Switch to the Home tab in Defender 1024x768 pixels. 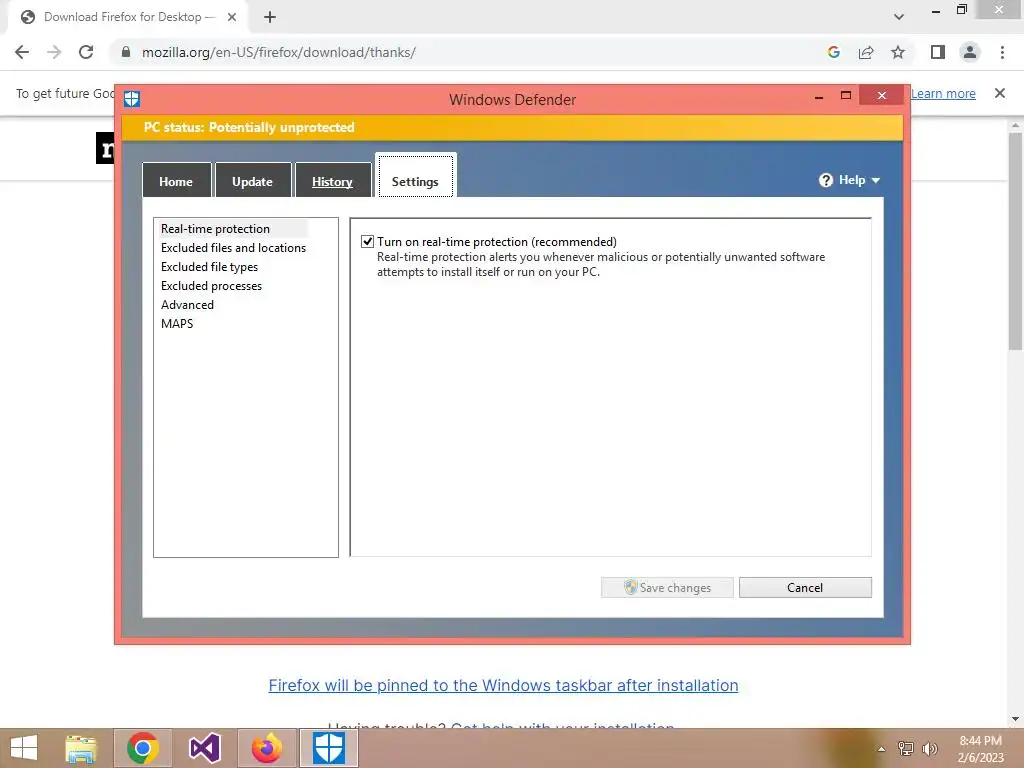point(176,182)
